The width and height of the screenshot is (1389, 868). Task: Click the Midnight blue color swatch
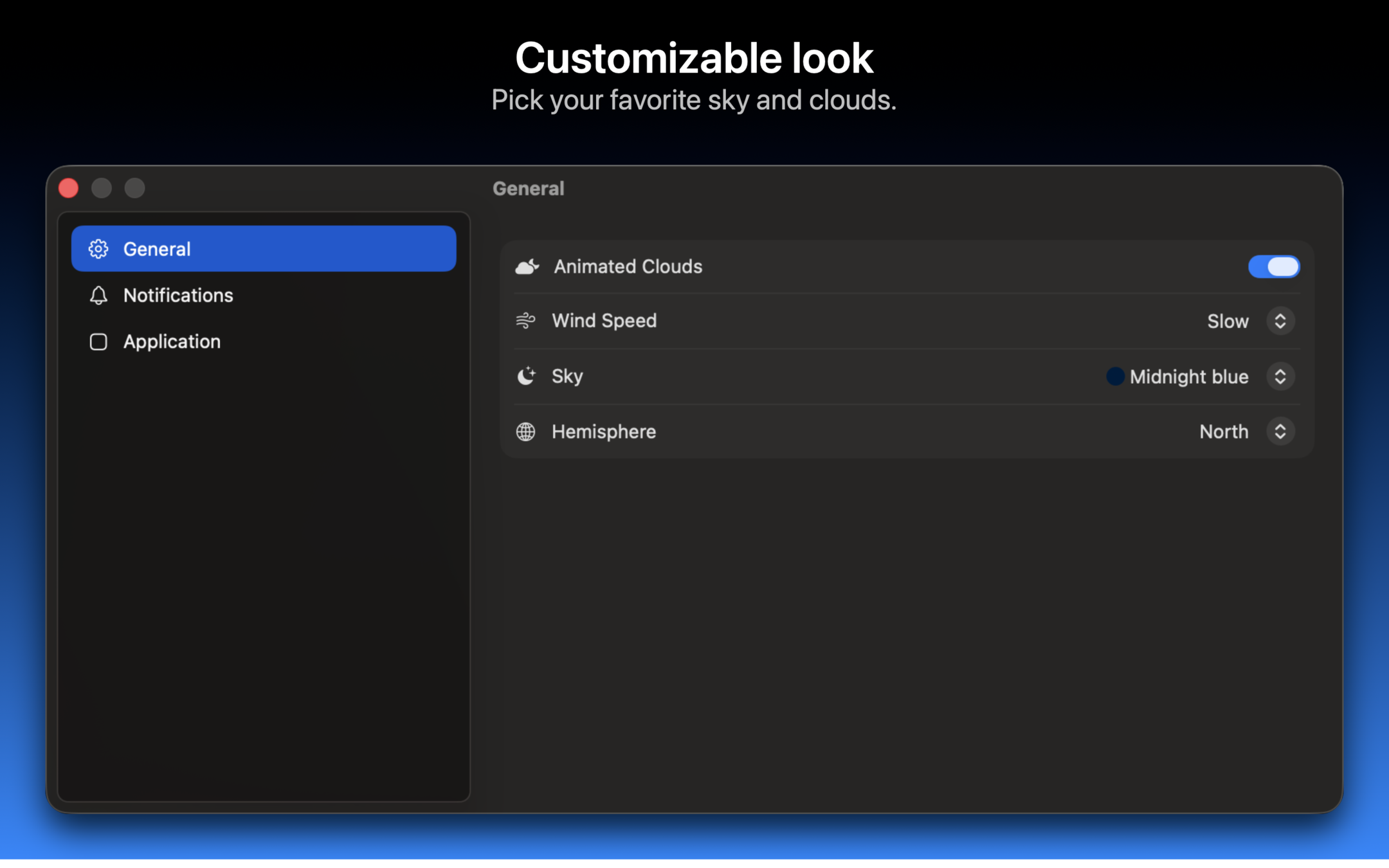coord(1115,376)
